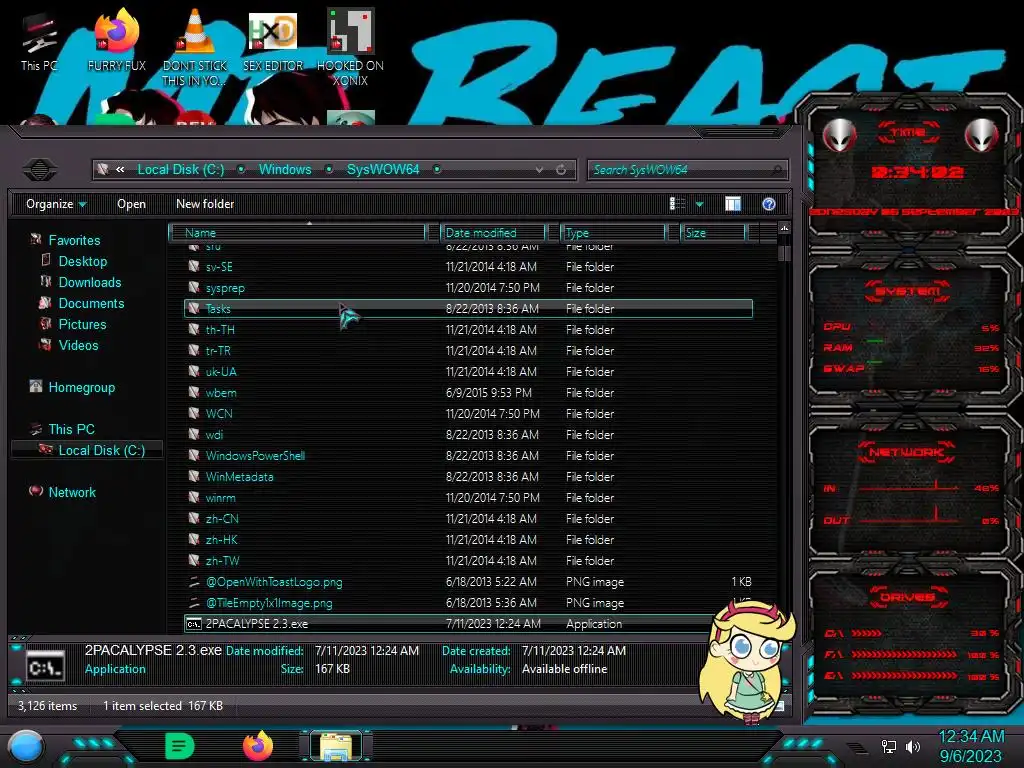Go to Documents in Favorites
This screenshot has height=768, width=1024.
click(91, 303)
